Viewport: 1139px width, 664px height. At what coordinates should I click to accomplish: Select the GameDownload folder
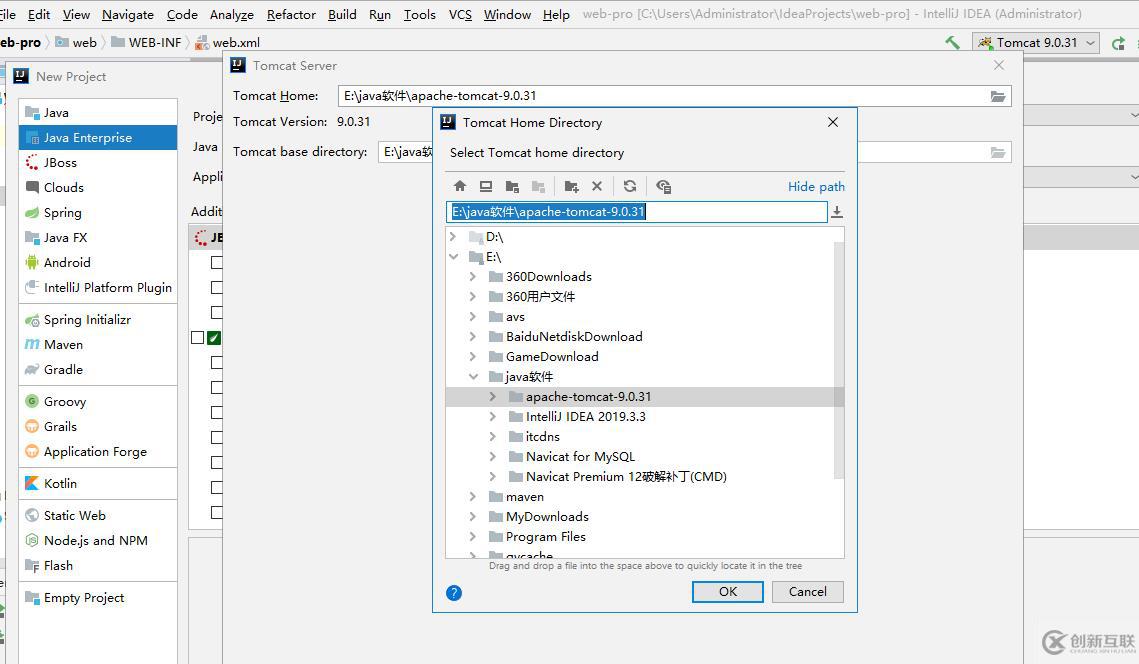[552, 357]
